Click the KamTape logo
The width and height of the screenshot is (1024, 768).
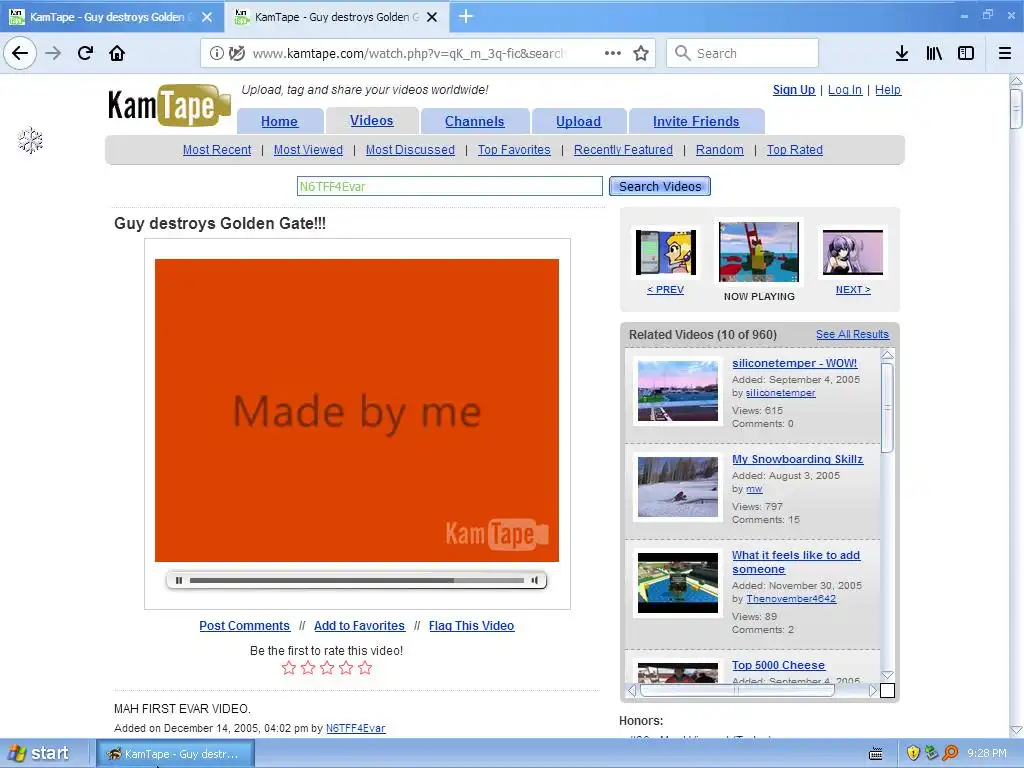(x=169, y=106)
